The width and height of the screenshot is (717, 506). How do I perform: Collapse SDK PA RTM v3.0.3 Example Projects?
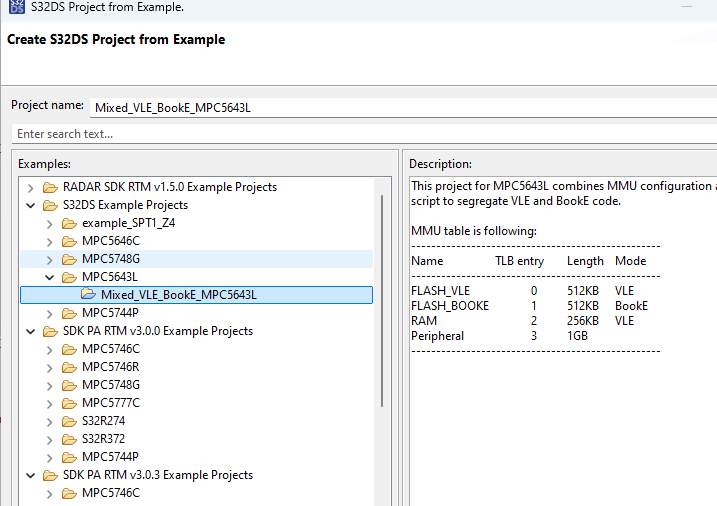click(30, 475)
